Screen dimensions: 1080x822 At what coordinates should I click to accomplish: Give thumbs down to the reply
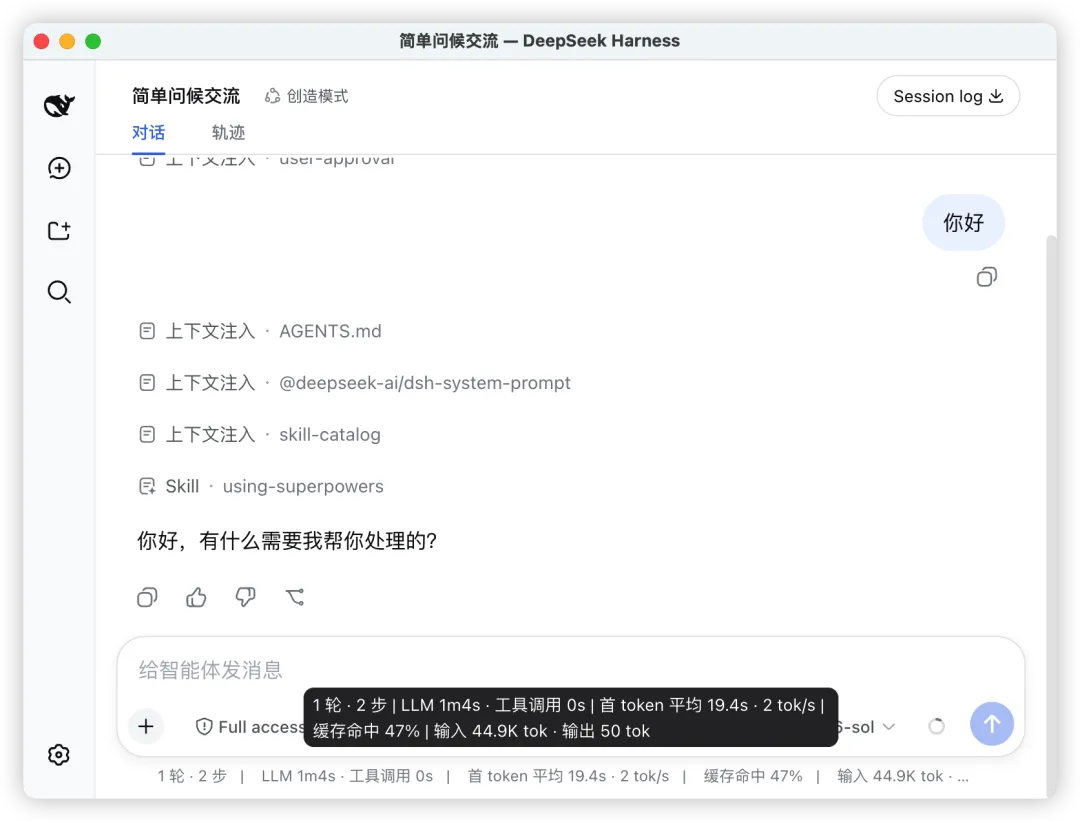[245, 597]
